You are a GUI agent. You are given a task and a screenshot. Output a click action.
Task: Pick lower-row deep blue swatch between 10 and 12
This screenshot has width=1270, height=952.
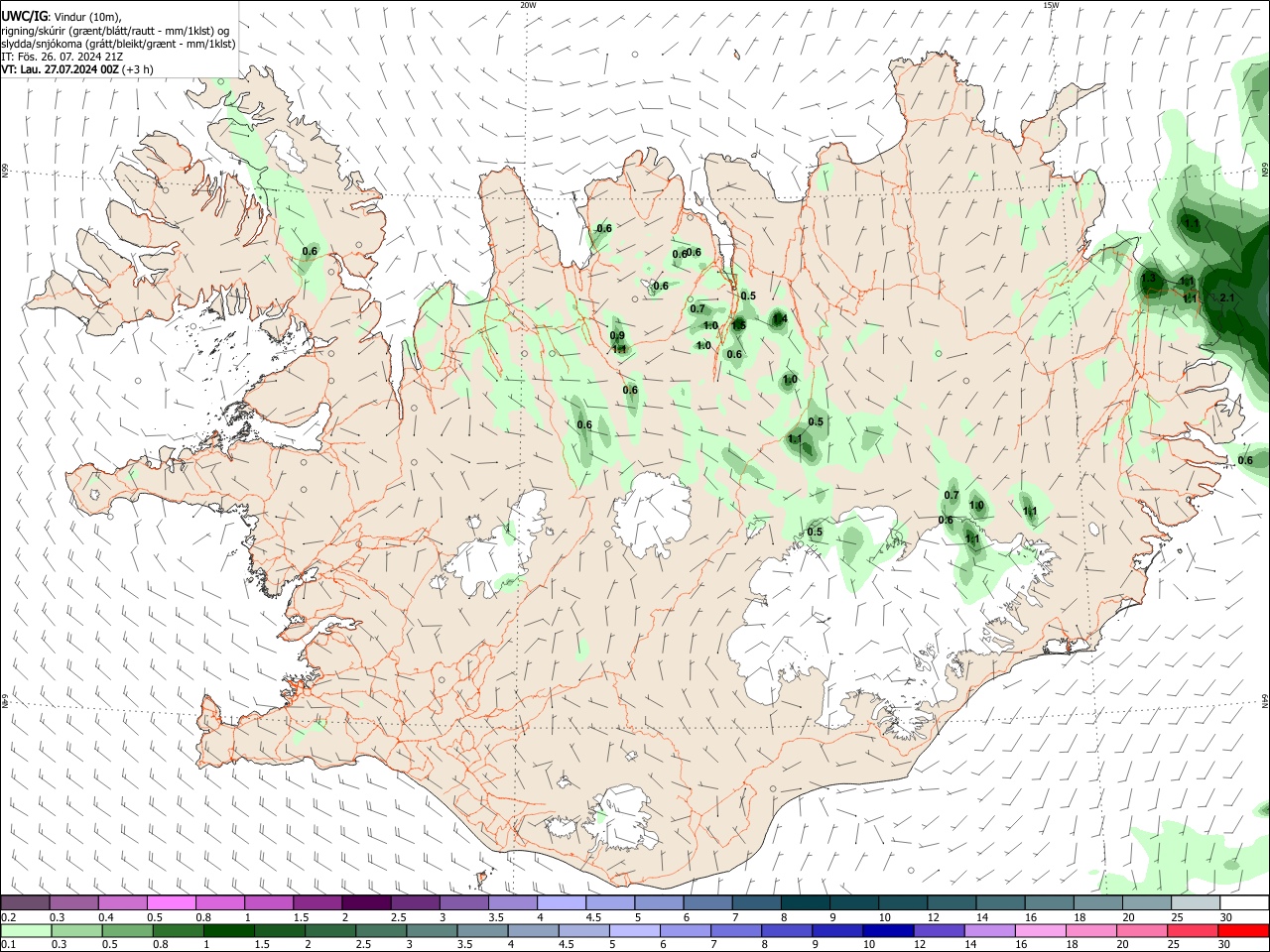tap(889, 930)
